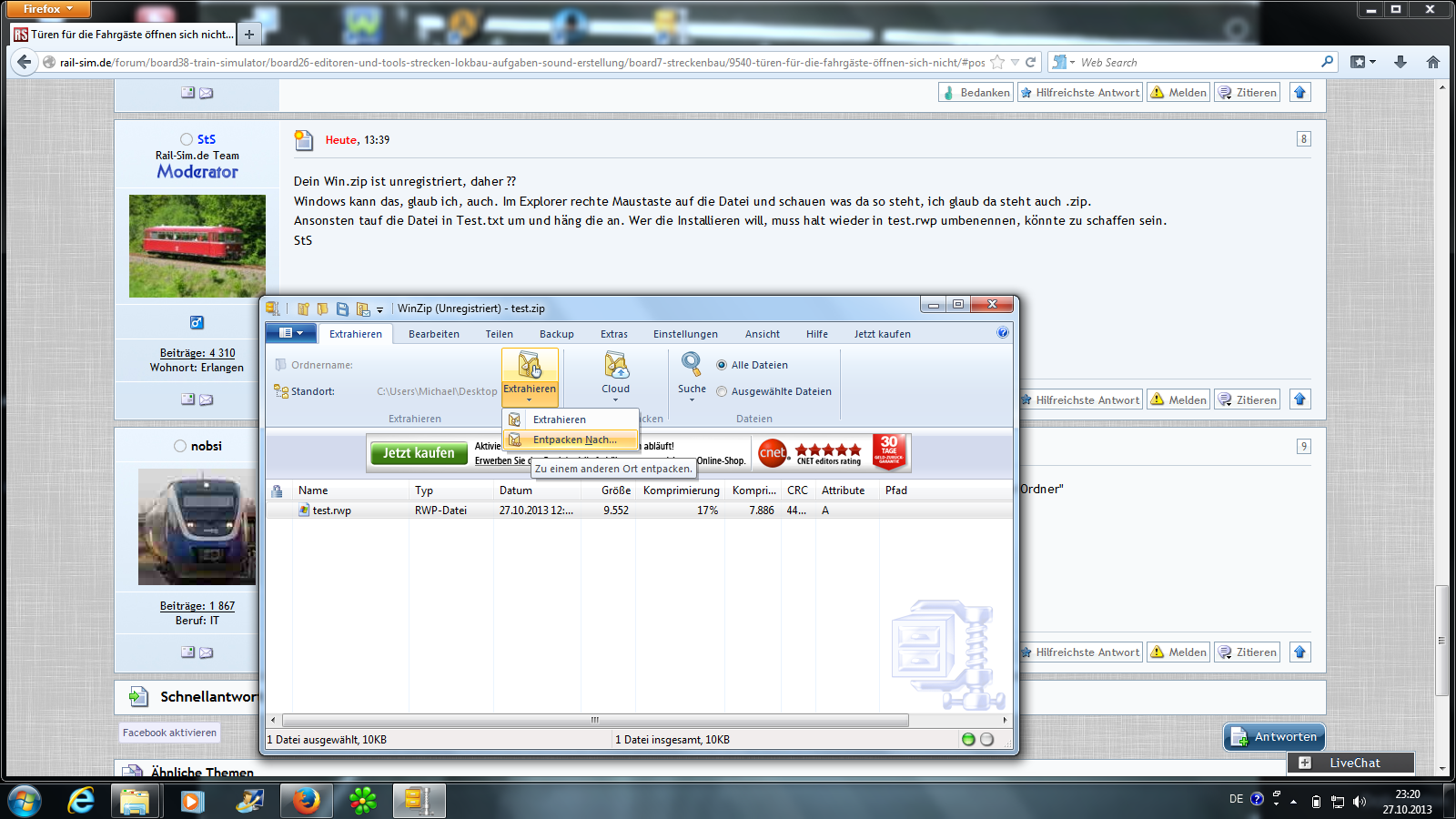The image size is (1456, 819).
Task: Click Bedanken button at top
Action: click(x=976, y=93)
